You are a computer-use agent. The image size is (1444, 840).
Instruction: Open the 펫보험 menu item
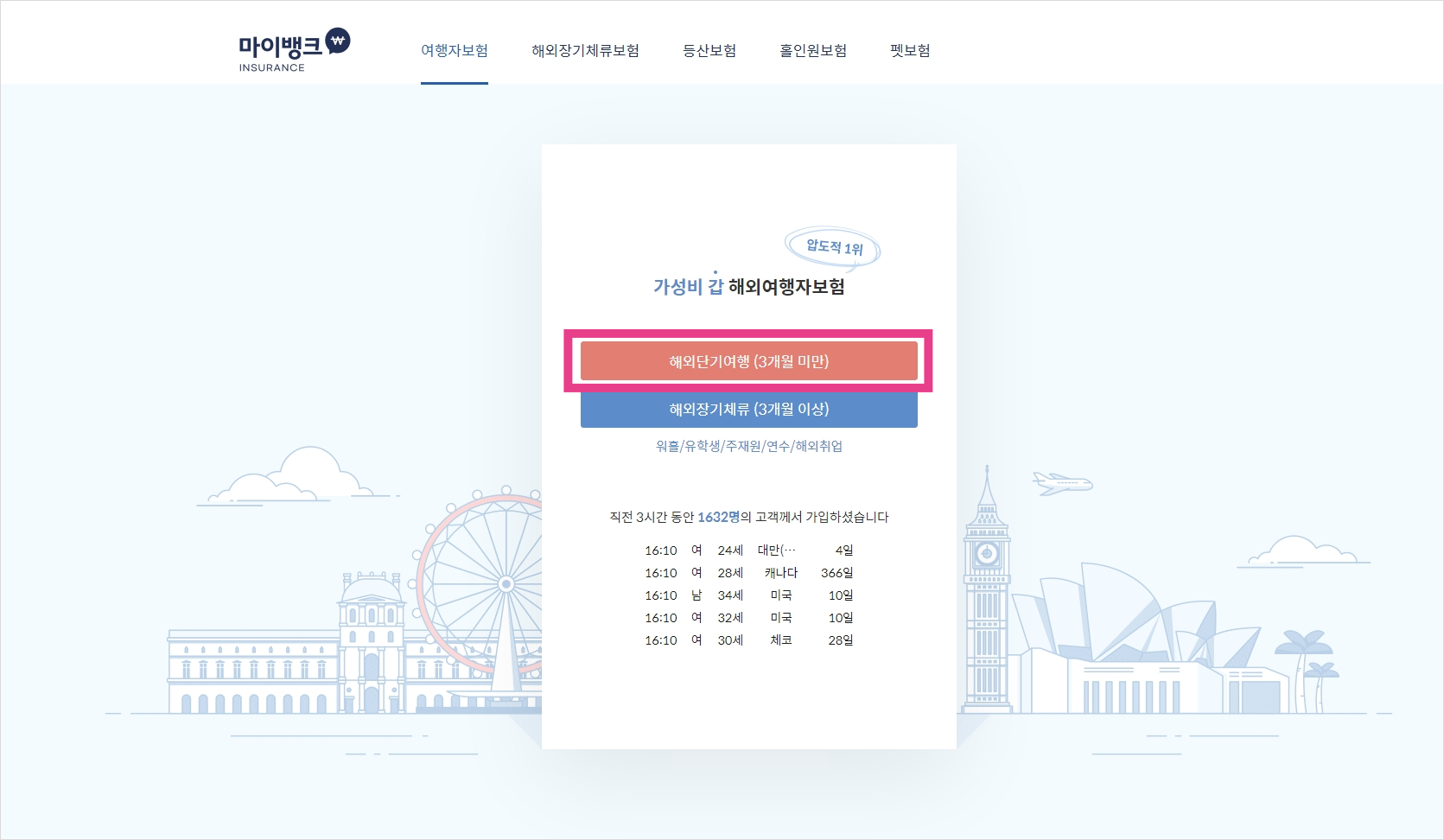click(907, 51)
